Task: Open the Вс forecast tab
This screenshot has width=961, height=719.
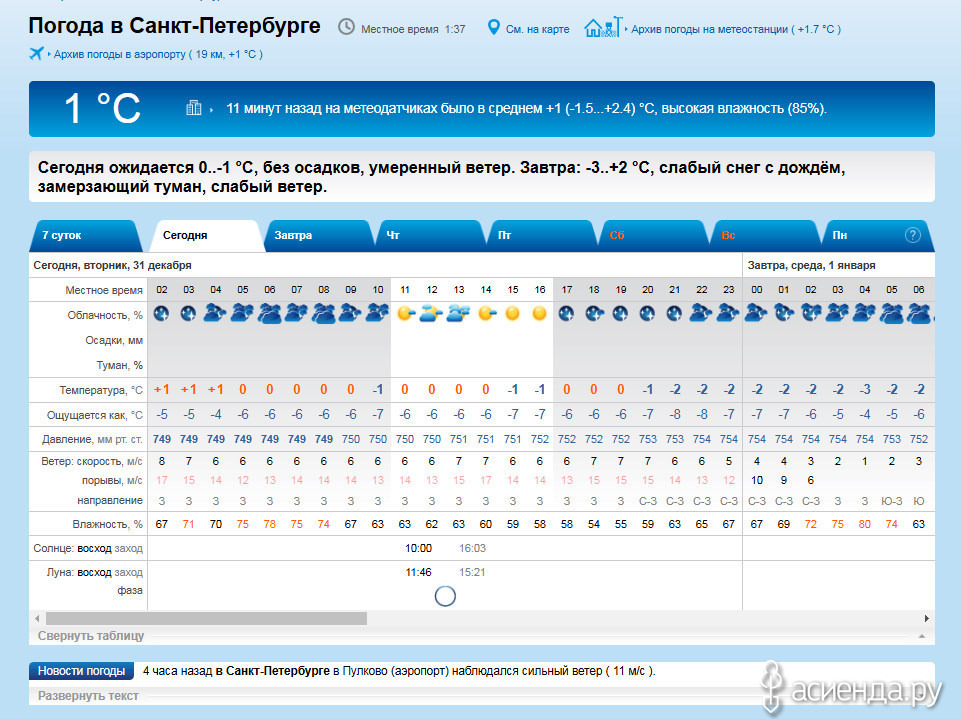Action: [765, 235]
